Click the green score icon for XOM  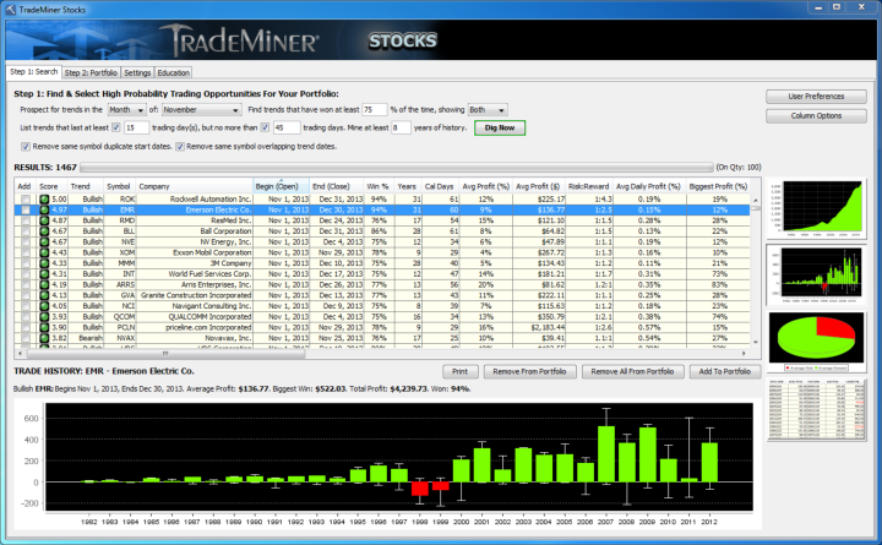[44, 252]
